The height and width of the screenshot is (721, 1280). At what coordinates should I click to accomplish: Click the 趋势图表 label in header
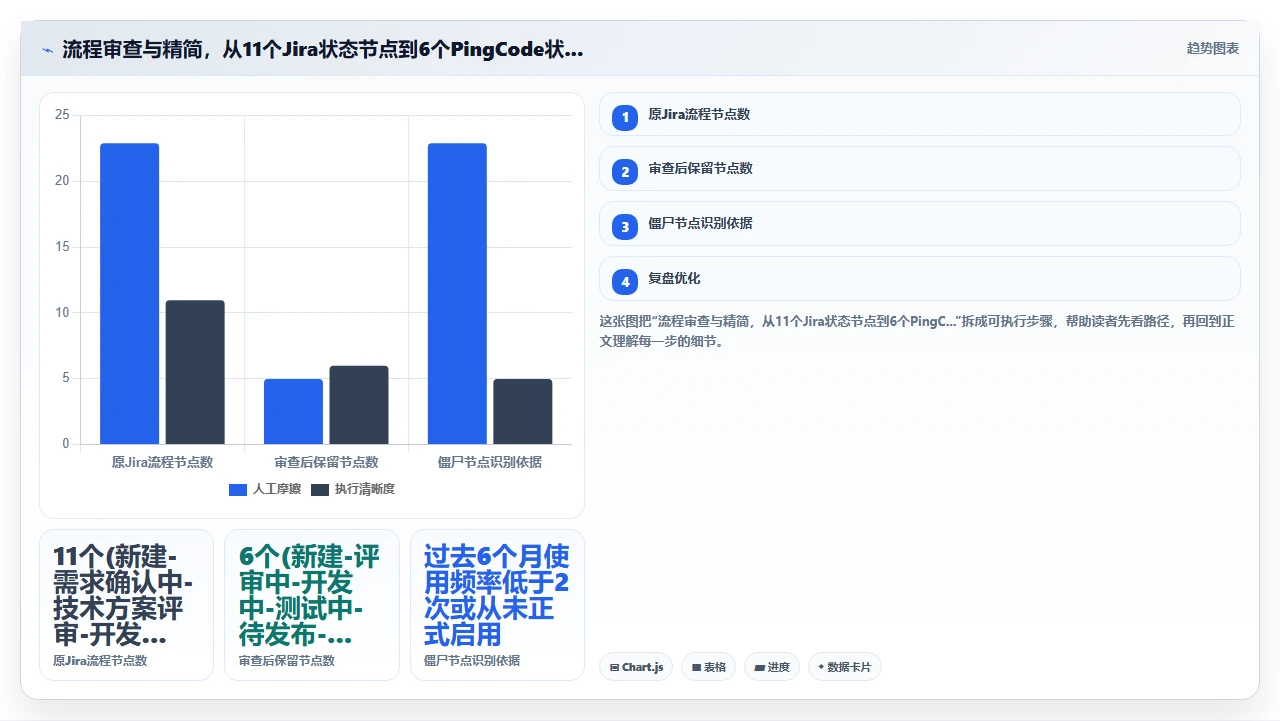(1213, 48)
